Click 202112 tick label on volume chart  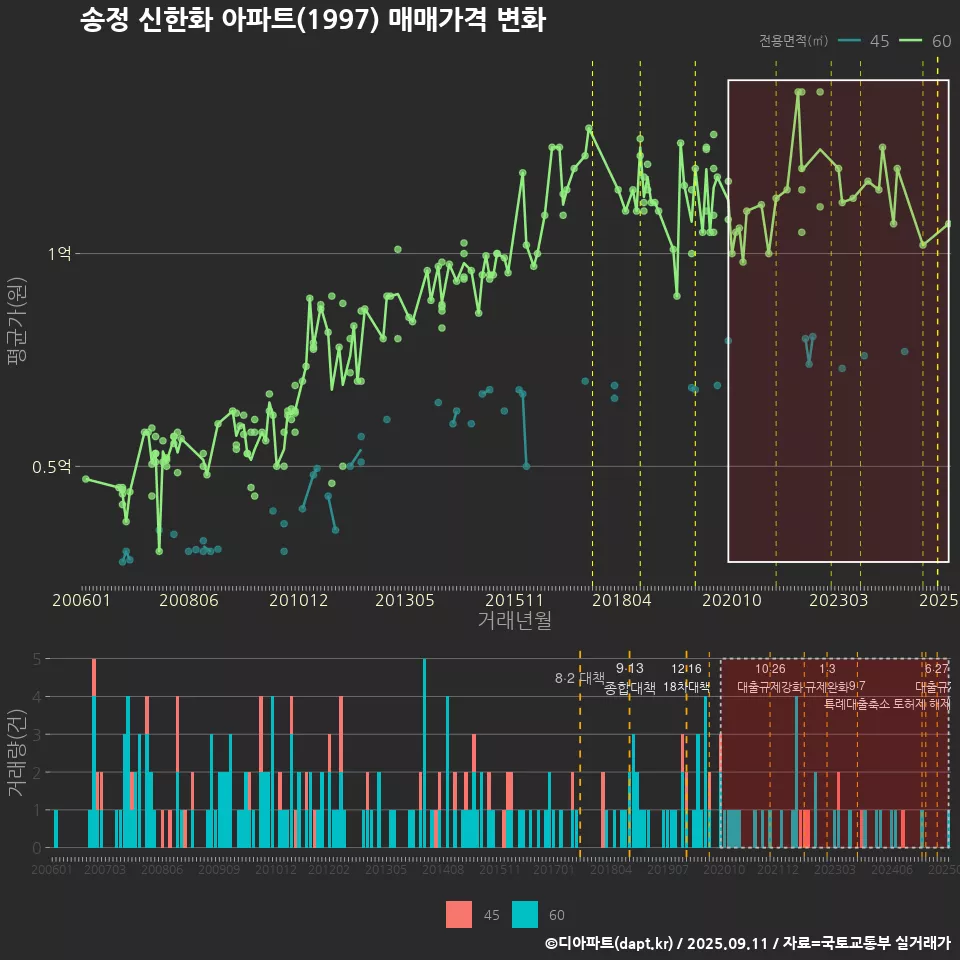(778, 869)
